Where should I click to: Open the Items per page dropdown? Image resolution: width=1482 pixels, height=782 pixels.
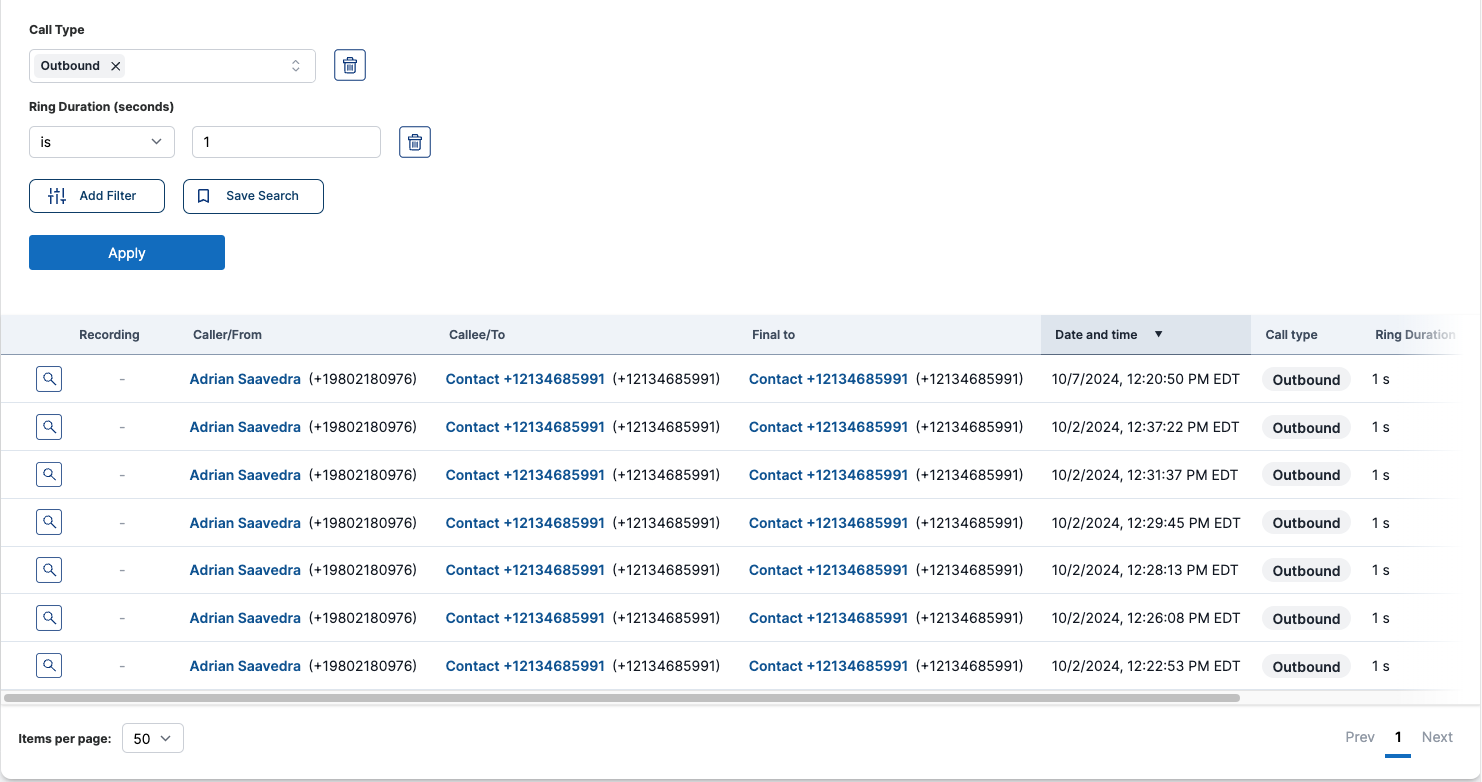coord(153,739)
